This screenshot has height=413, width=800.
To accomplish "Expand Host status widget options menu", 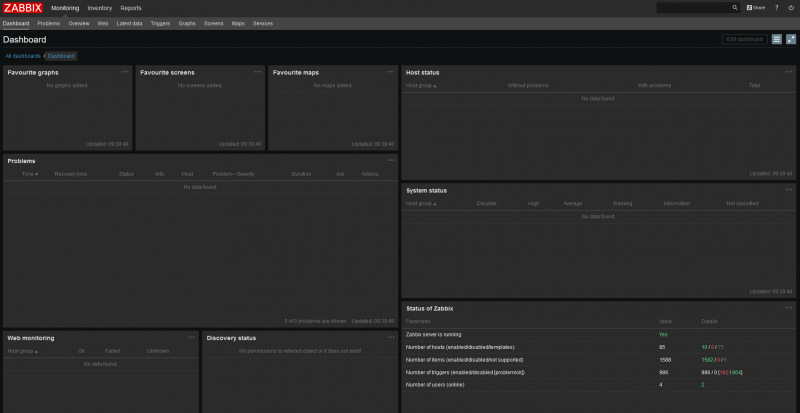I will [x=790, y=72].
